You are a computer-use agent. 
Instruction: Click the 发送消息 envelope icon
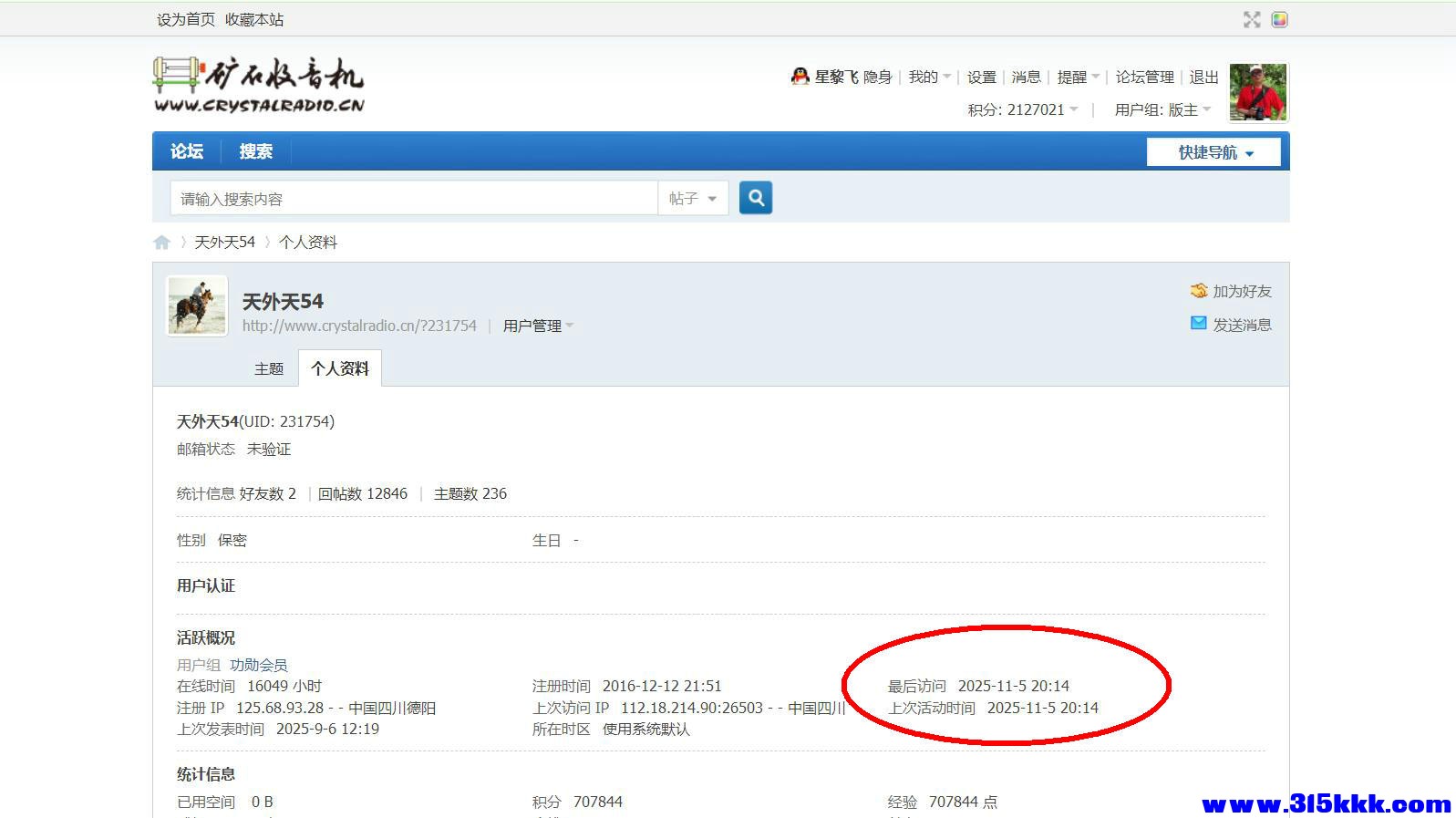(1199, 324)
